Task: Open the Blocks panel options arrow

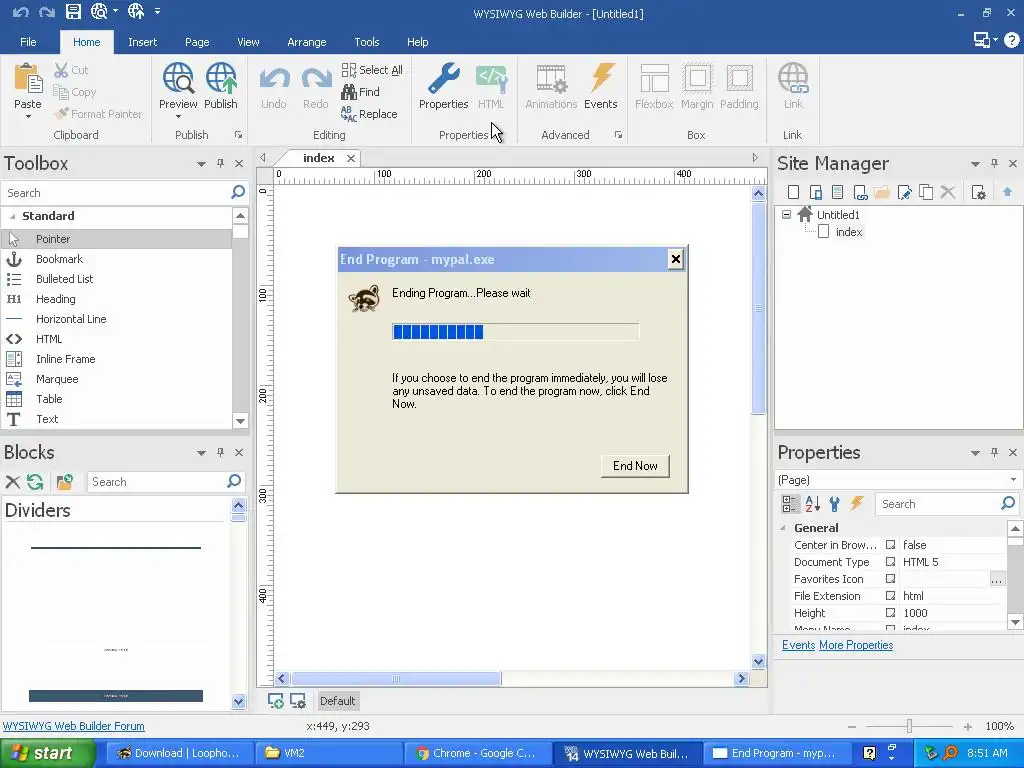Action: pyautogui.click(x=201, y=453)
